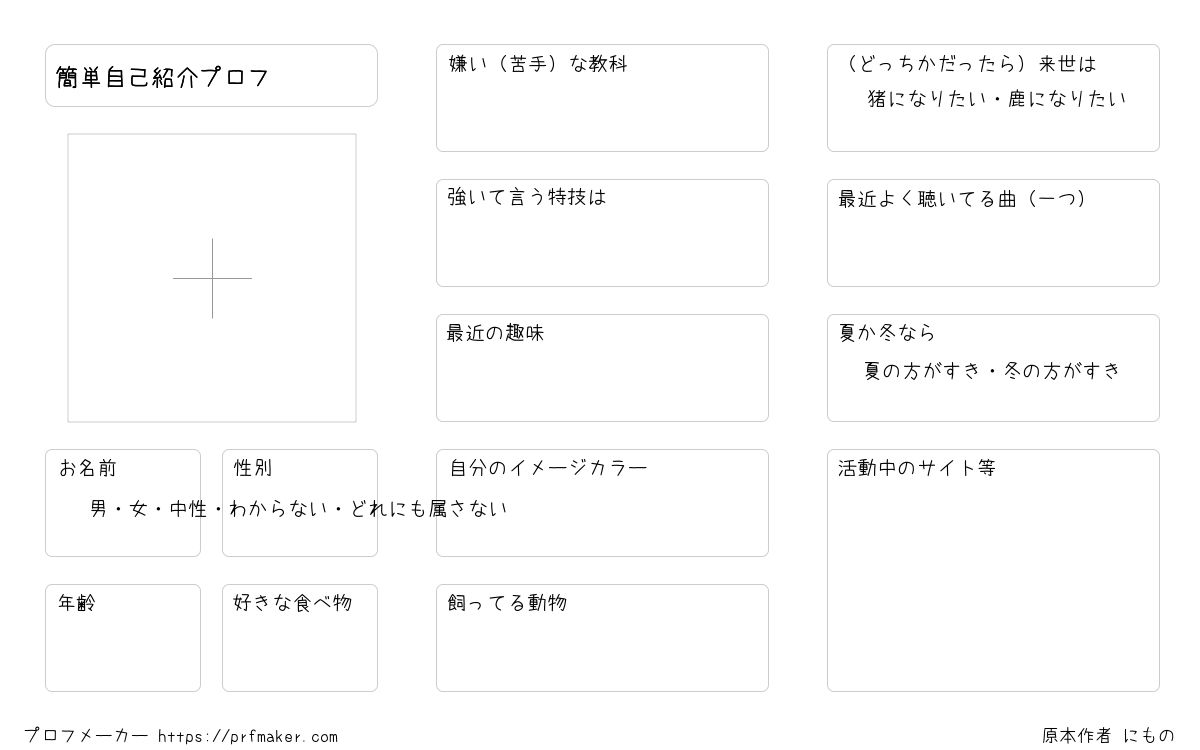
Task: Click the 飼ってる動物 field
Action: pos(602,638)
